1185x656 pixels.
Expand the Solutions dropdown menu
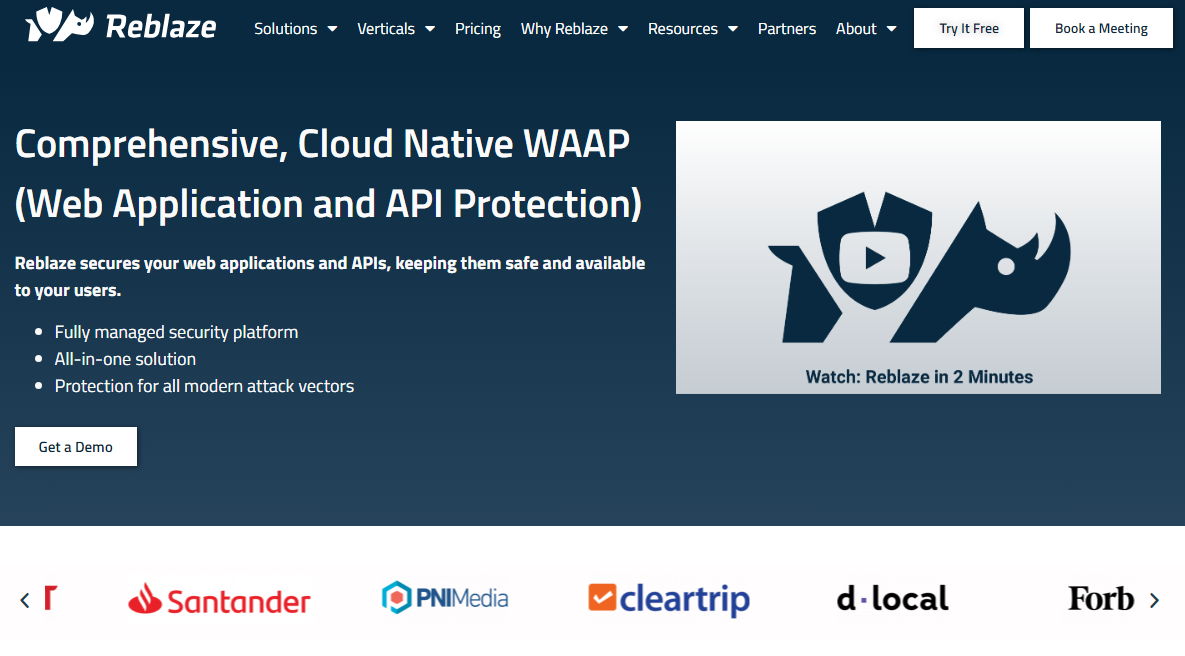click(295, 29)
